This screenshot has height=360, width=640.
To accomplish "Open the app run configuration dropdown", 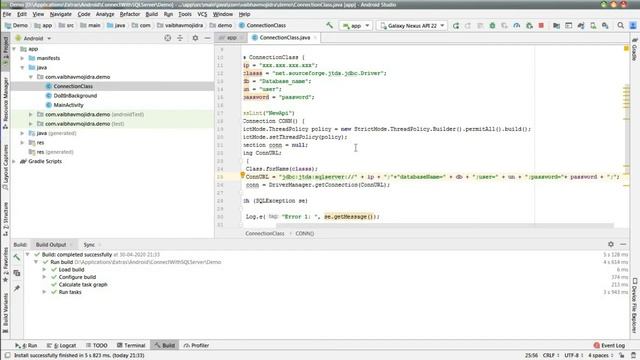I will click(356, 25).
